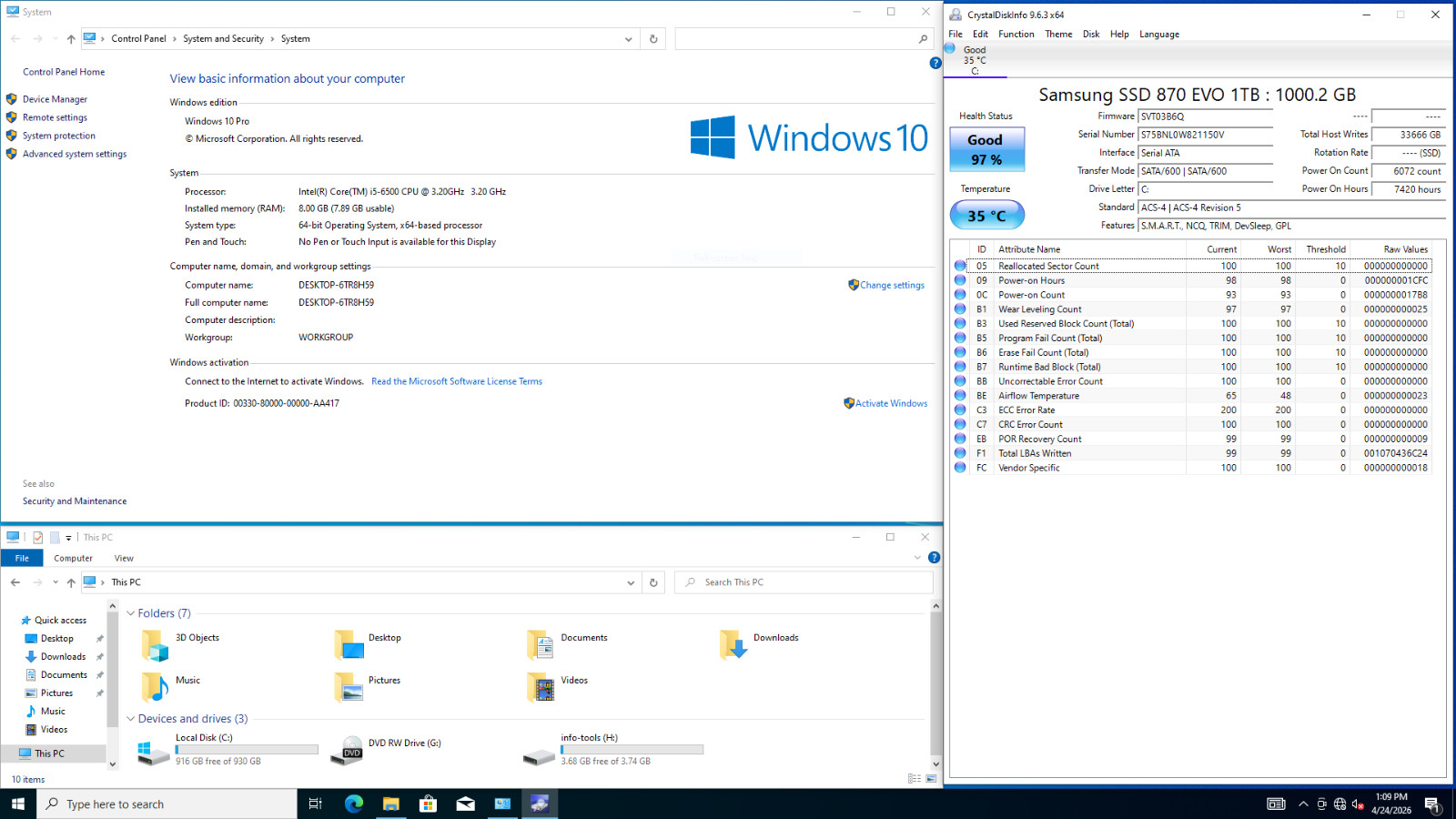The image size is (1456, 819).
Task: Switch to large icons view in This PC
Action: pos(931,779)
